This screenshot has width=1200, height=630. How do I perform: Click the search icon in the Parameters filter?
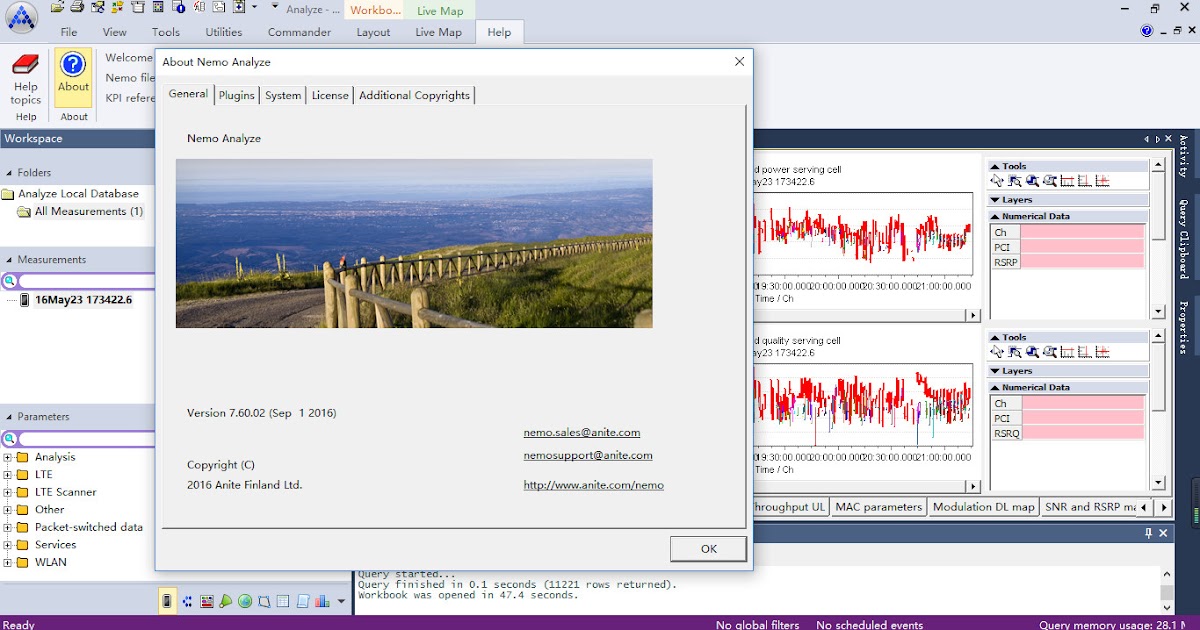tap(9, 439)
